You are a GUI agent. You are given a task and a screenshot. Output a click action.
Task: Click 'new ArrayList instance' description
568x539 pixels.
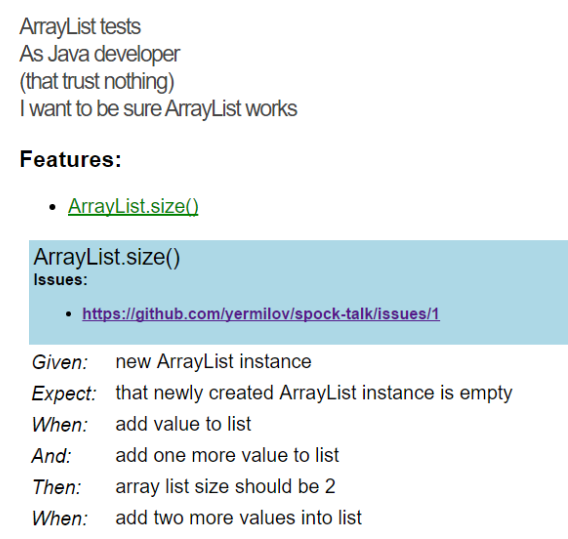point(213,362)
